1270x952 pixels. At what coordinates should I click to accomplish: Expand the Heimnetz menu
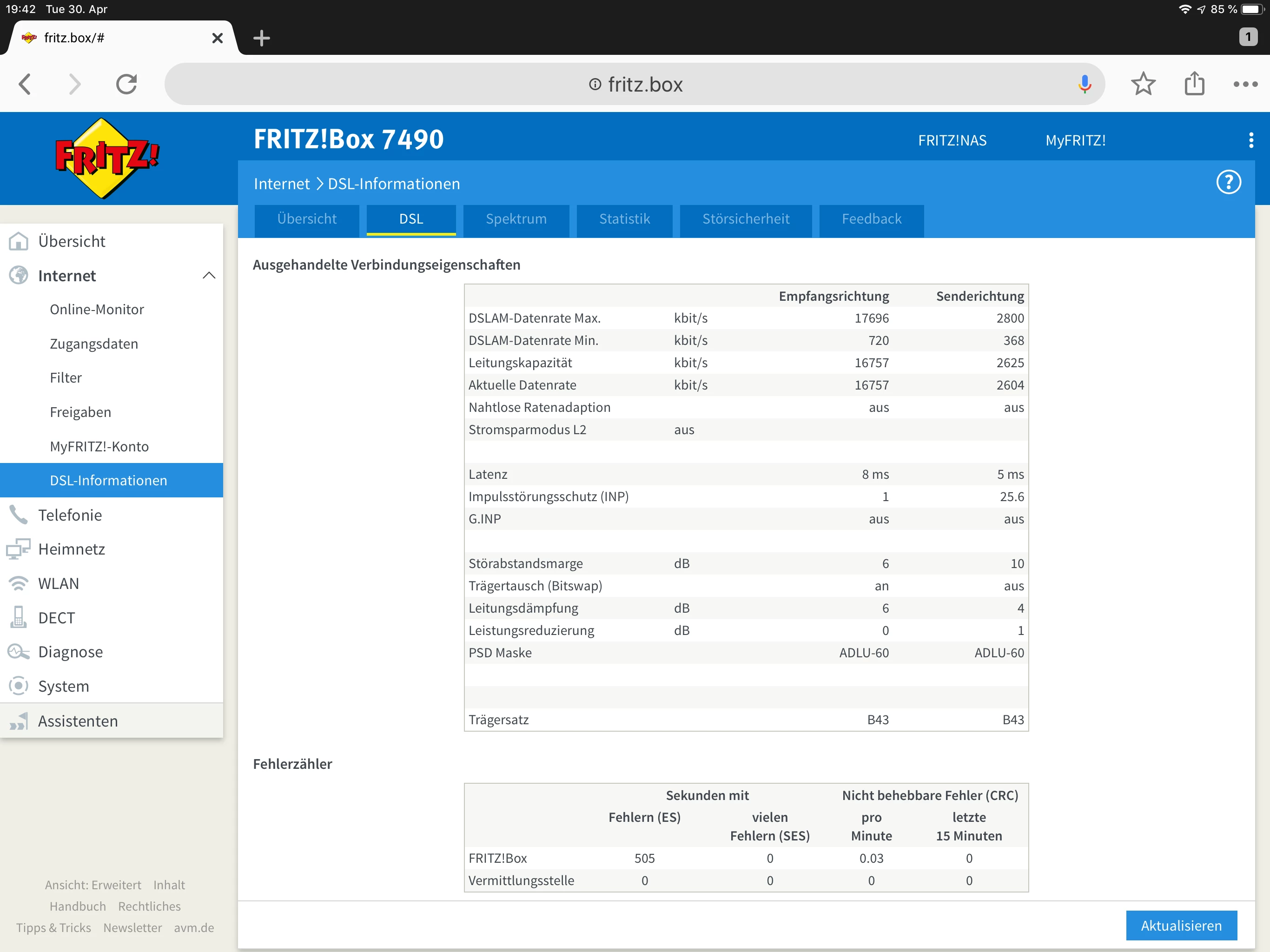pyautogui.click(x=71, y=549)
